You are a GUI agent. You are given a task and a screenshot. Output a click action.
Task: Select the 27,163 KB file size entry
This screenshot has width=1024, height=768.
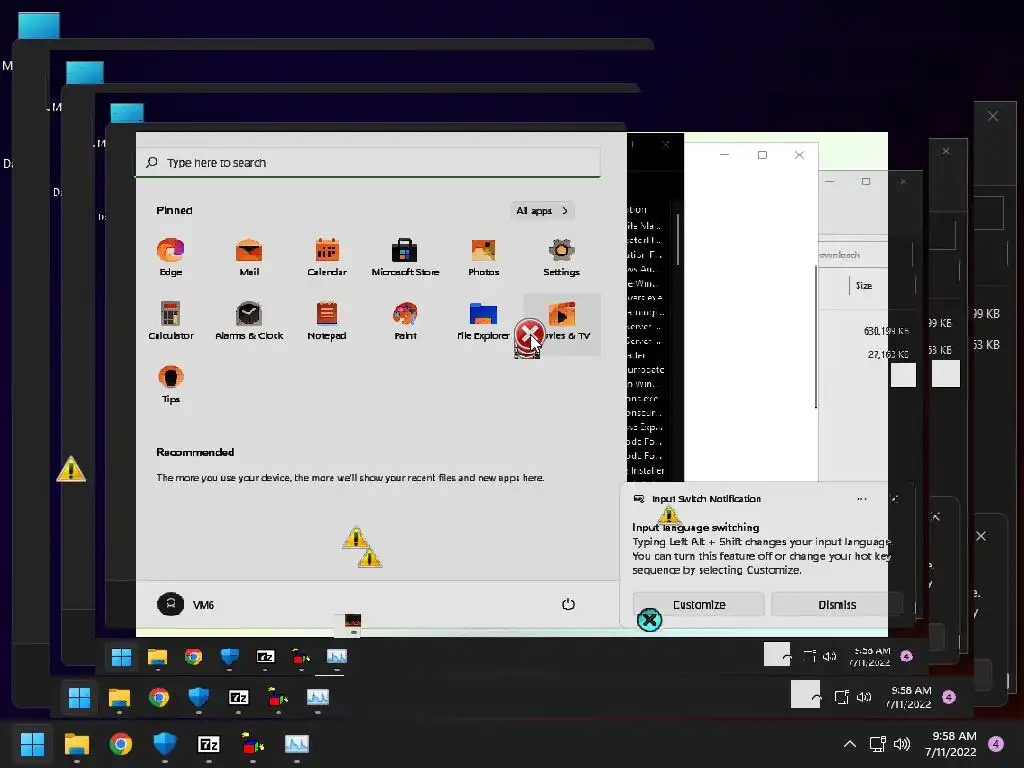[888, 355]
